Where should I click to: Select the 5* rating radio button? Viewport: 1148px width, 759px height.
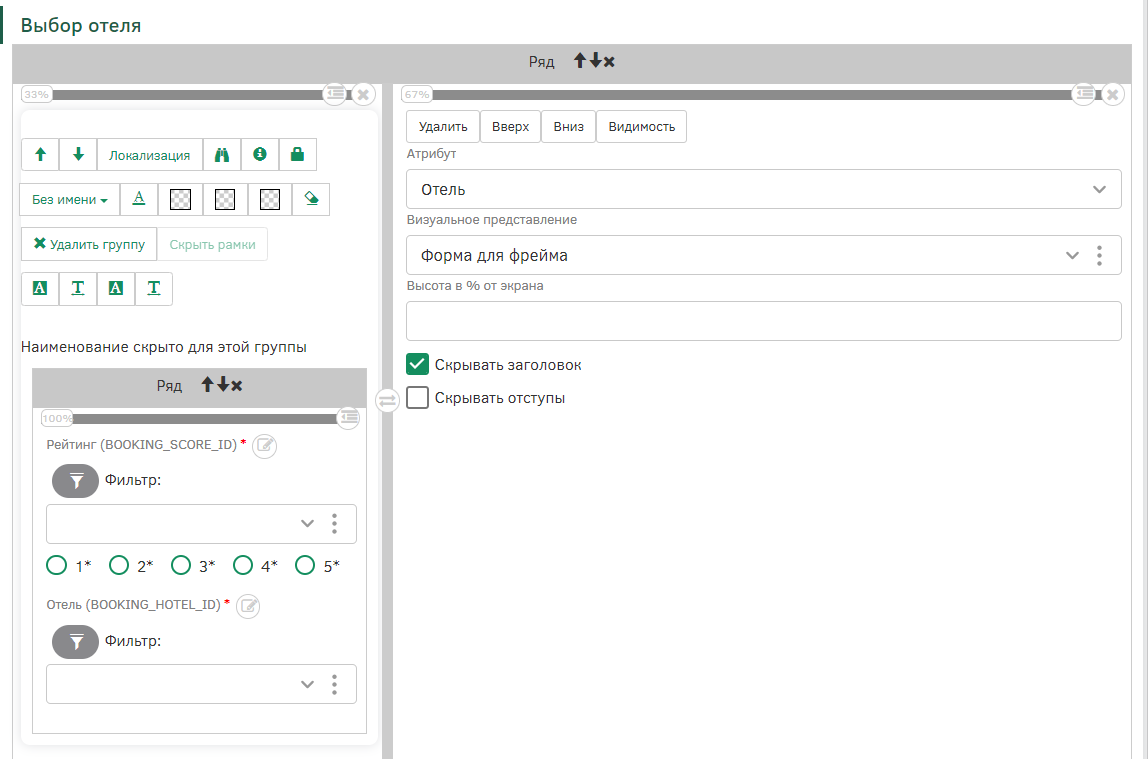tap(305, 565)
